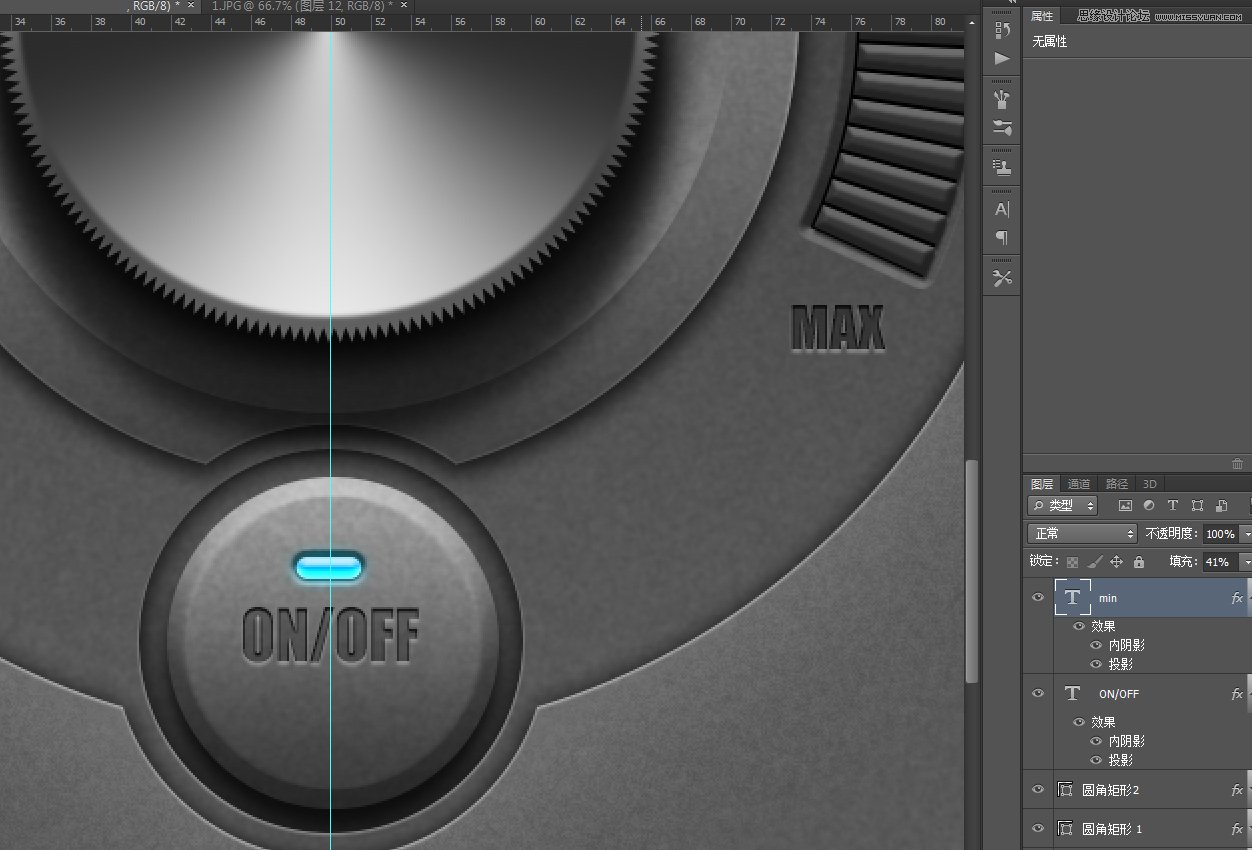
Task: Open the Tool Presets wrench icon
Action: point(1002,278)
